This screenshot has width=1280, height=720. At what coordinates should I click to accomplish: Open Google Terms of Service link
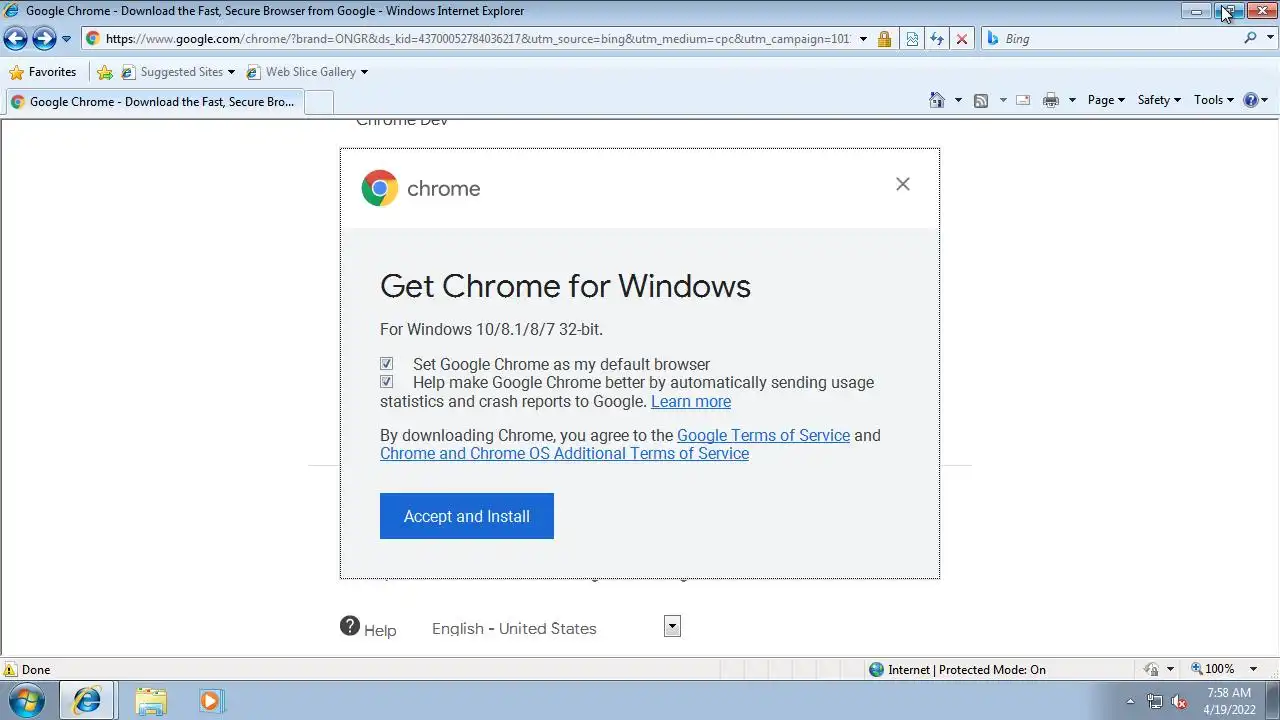pyautogui.click(x=763, y=435)
